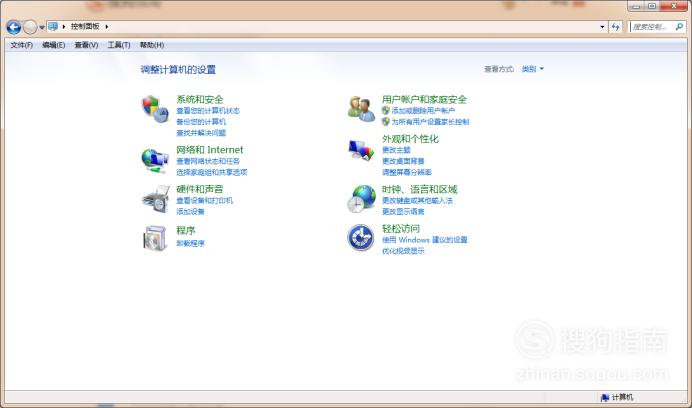Open 外观和个性化 category link
The height and width of the screenshot is (408, 692).
(x=410, y=139)
